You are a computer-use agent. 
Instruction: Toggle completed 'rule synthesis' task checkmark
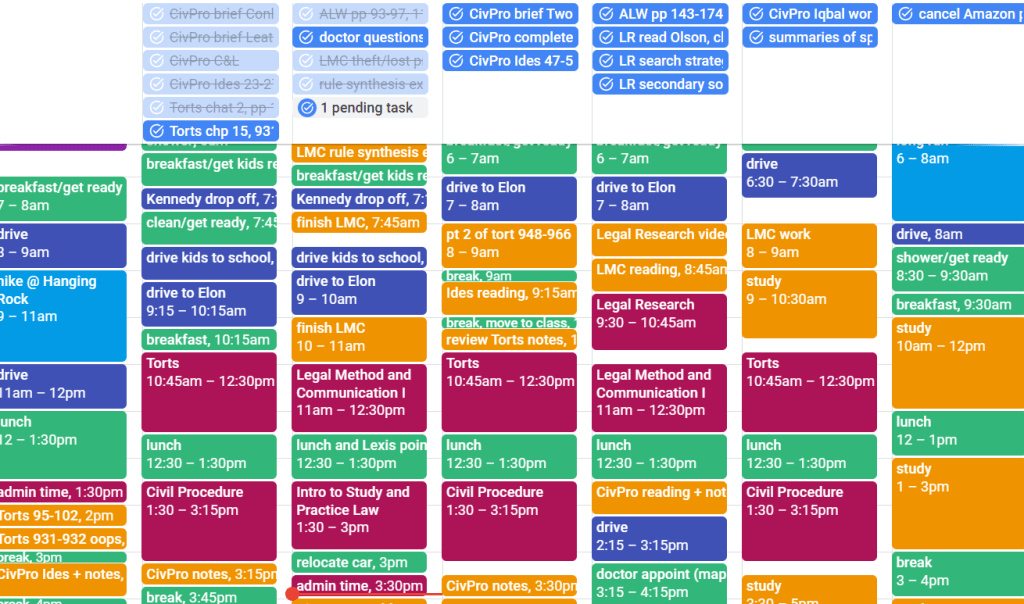click(306, 84)
